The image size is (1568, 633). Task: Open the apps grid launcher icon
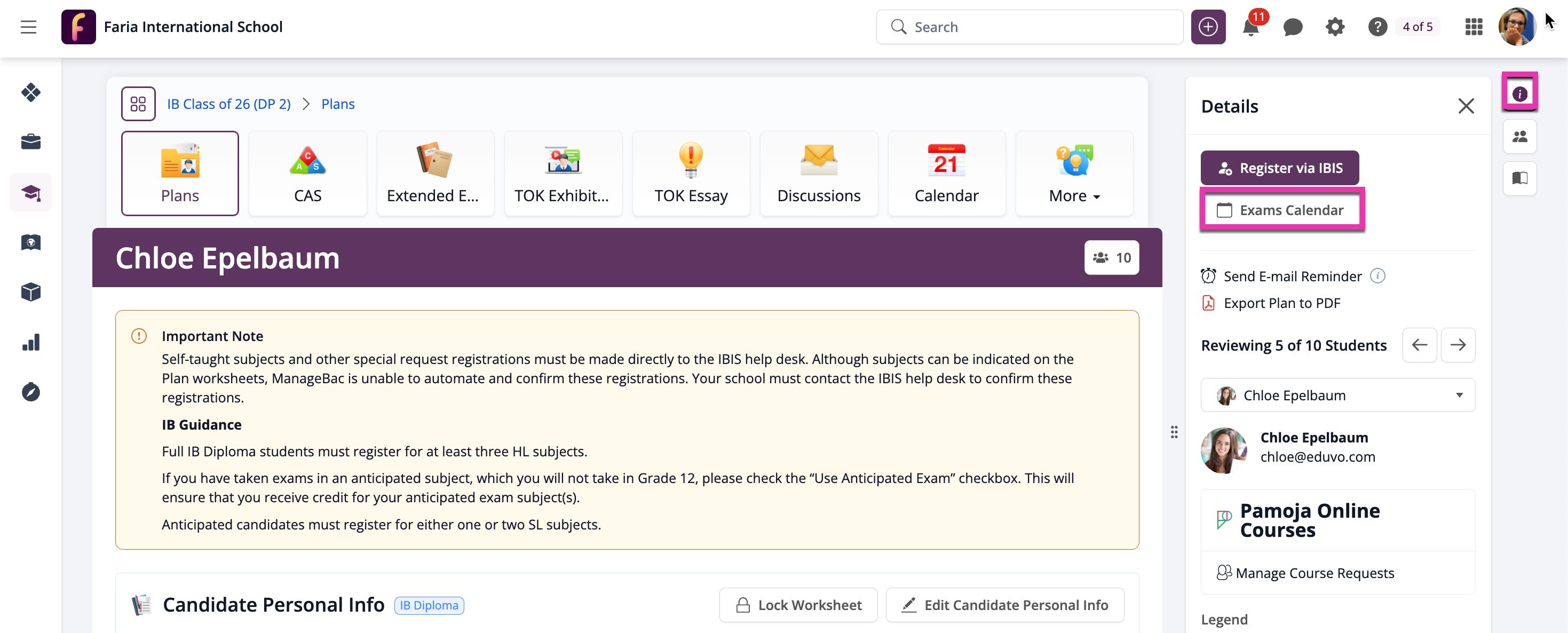[1474, 27]
